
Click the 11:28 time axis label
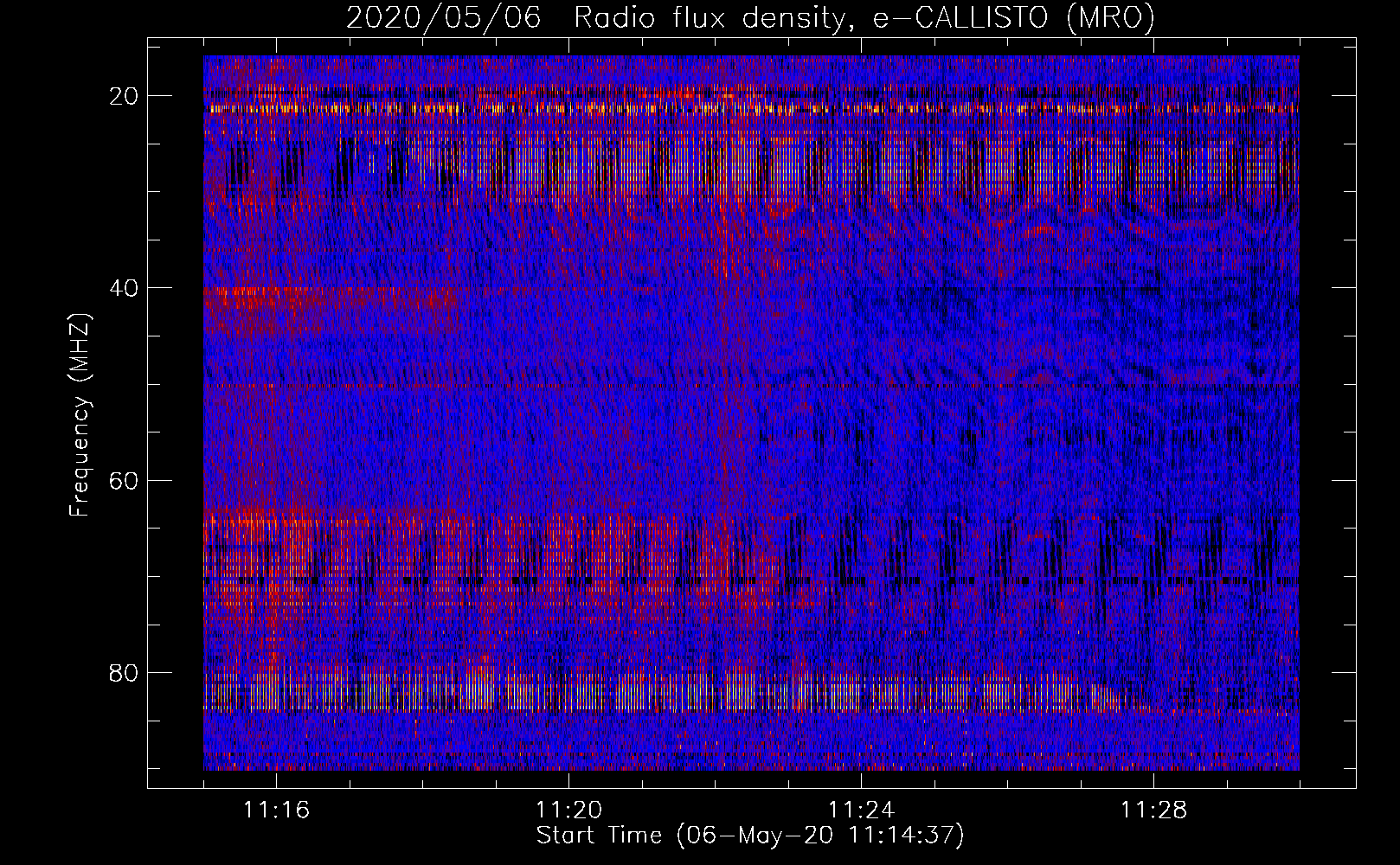(x=1153, y=811)
